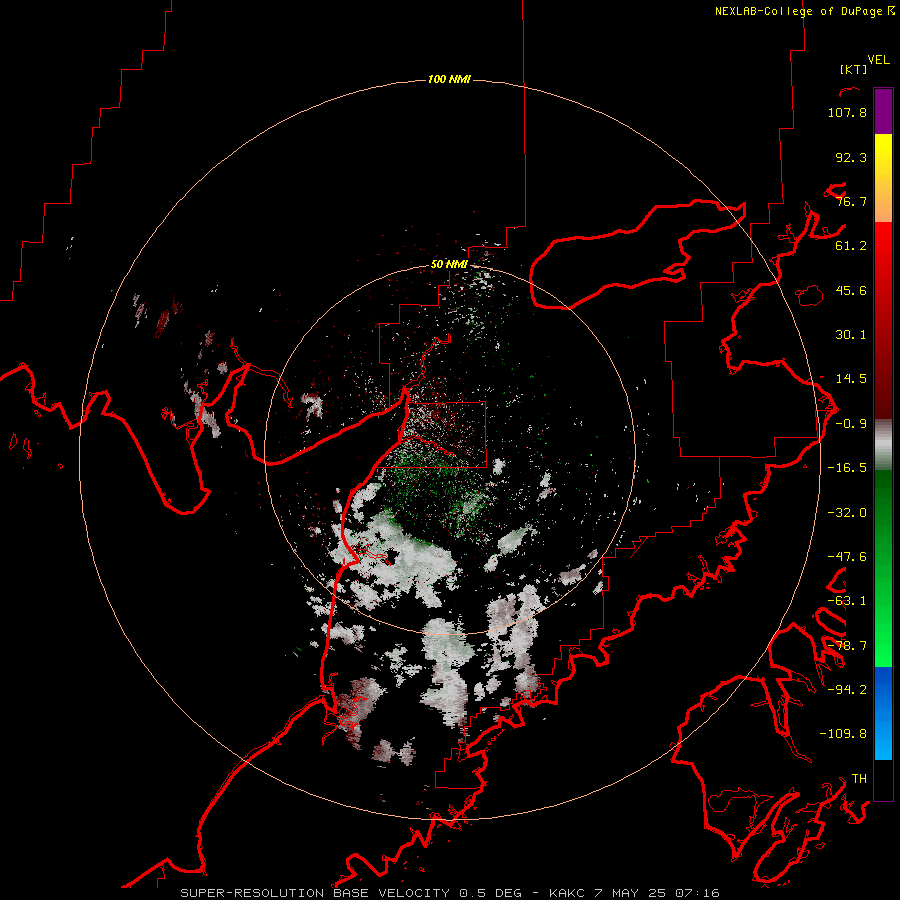Viewport: 900px width, 900px height.
Task: Click the 14.5 velocity scale value
Action: pos(851,379)
